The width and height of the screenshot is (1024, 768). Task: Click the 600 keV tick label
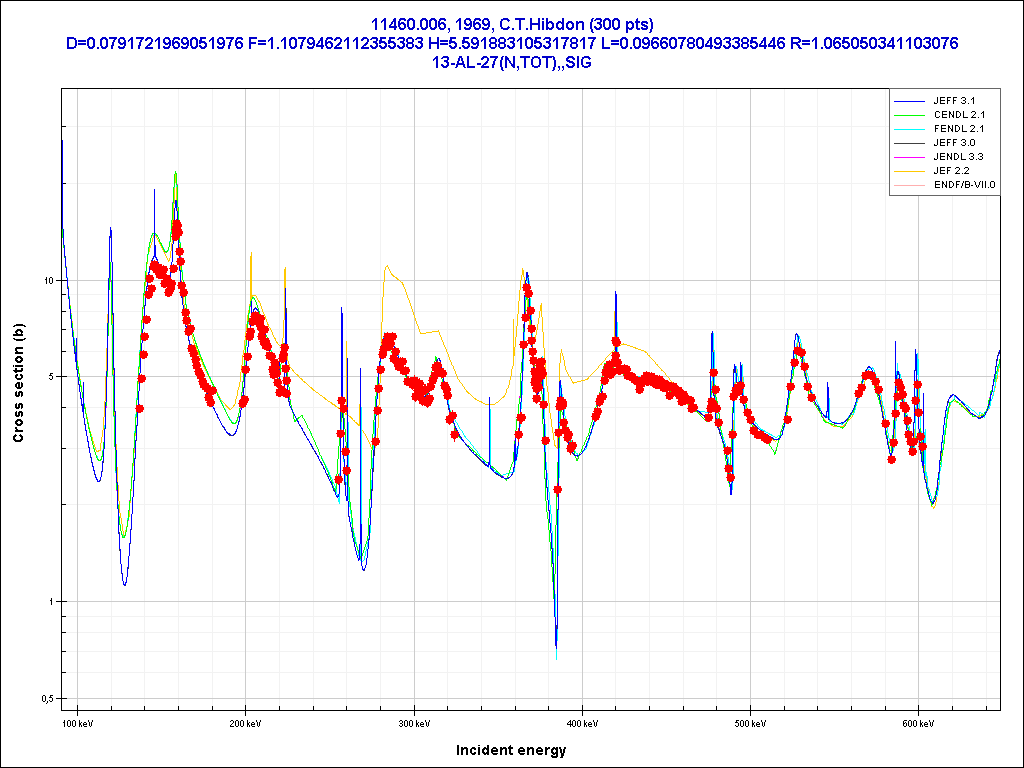(x=917, y=723)
